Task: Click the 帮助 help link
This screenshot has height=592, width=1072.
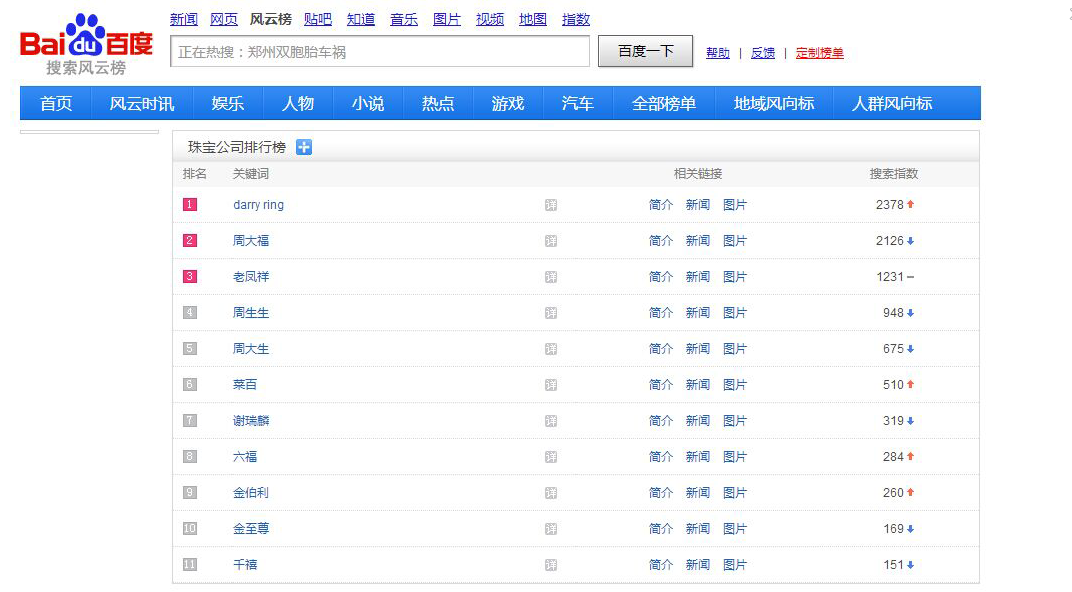Action: pyautogui.click(x=718, y=53)
